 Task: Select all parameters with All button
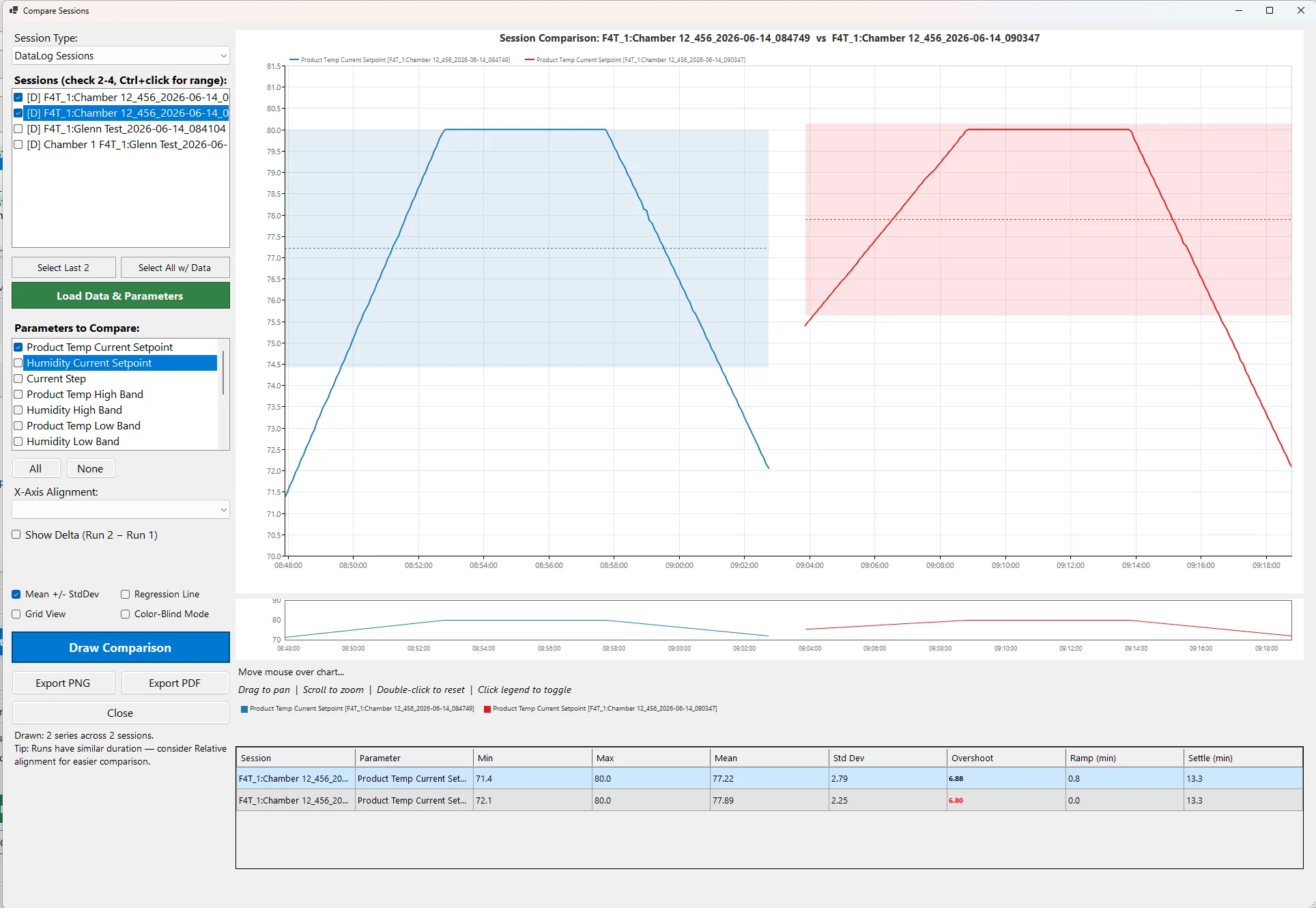(x=36, y=468)
